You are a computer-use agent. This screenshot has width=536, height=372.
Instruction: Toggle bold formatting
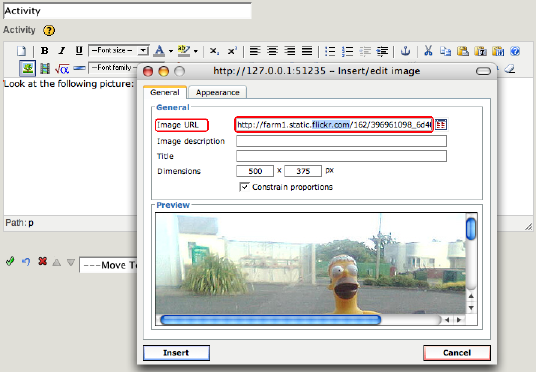[x=44, y=51]
